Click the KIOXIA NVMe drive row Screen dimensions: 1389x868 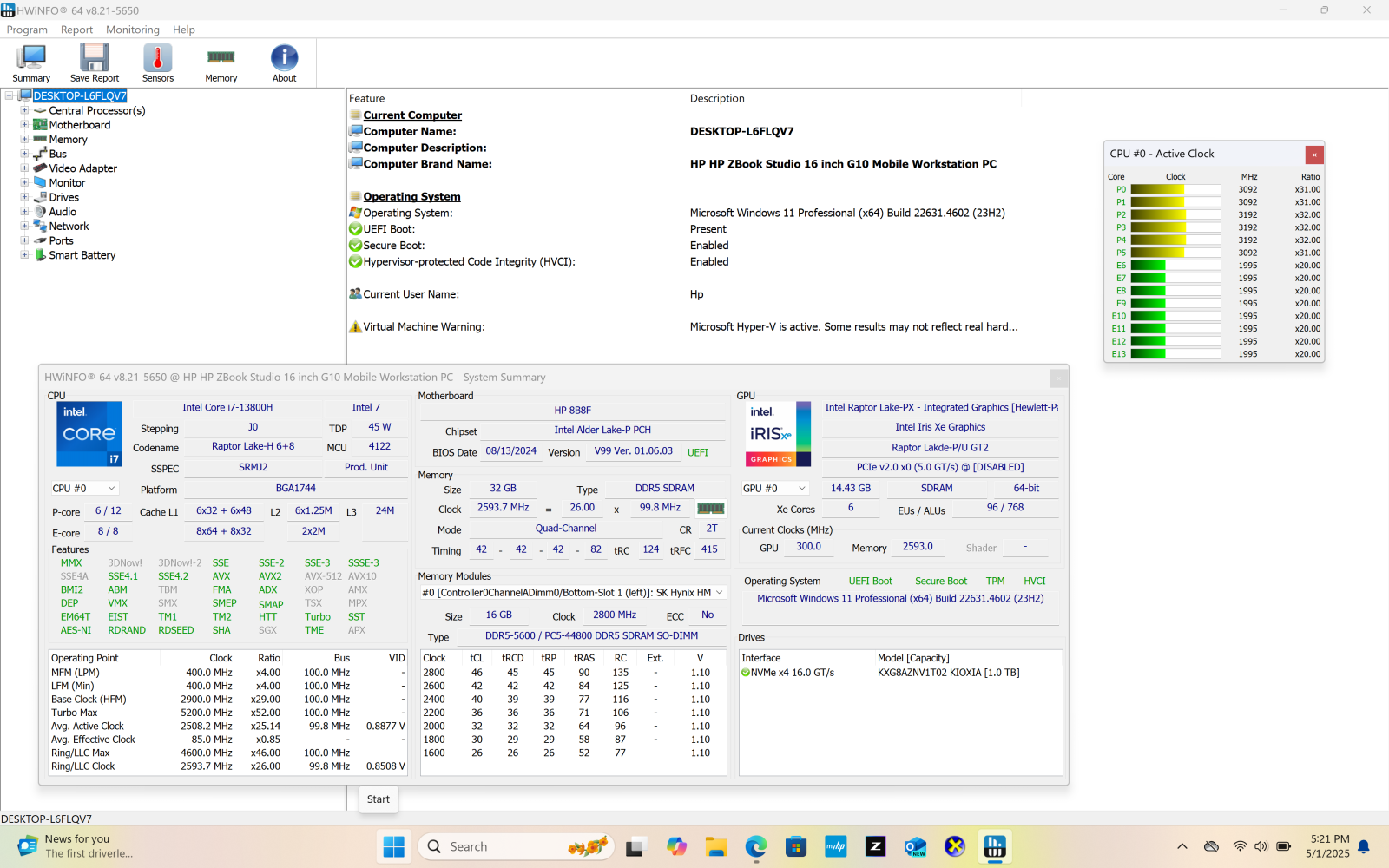[900, 673]
